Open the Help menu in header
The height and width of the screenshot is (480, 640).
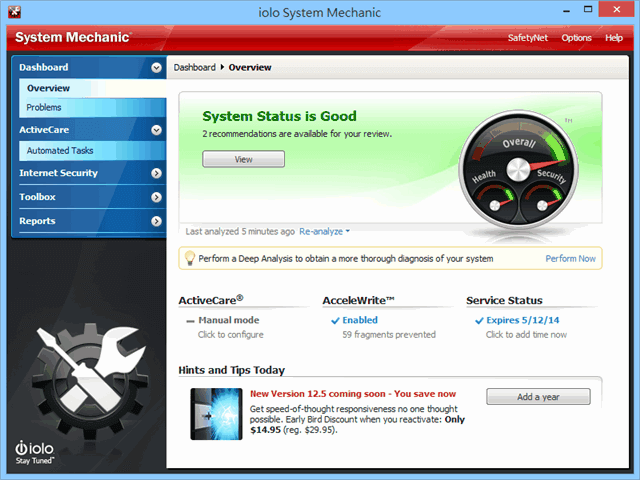pyautogui.click(x=614, y=38)
